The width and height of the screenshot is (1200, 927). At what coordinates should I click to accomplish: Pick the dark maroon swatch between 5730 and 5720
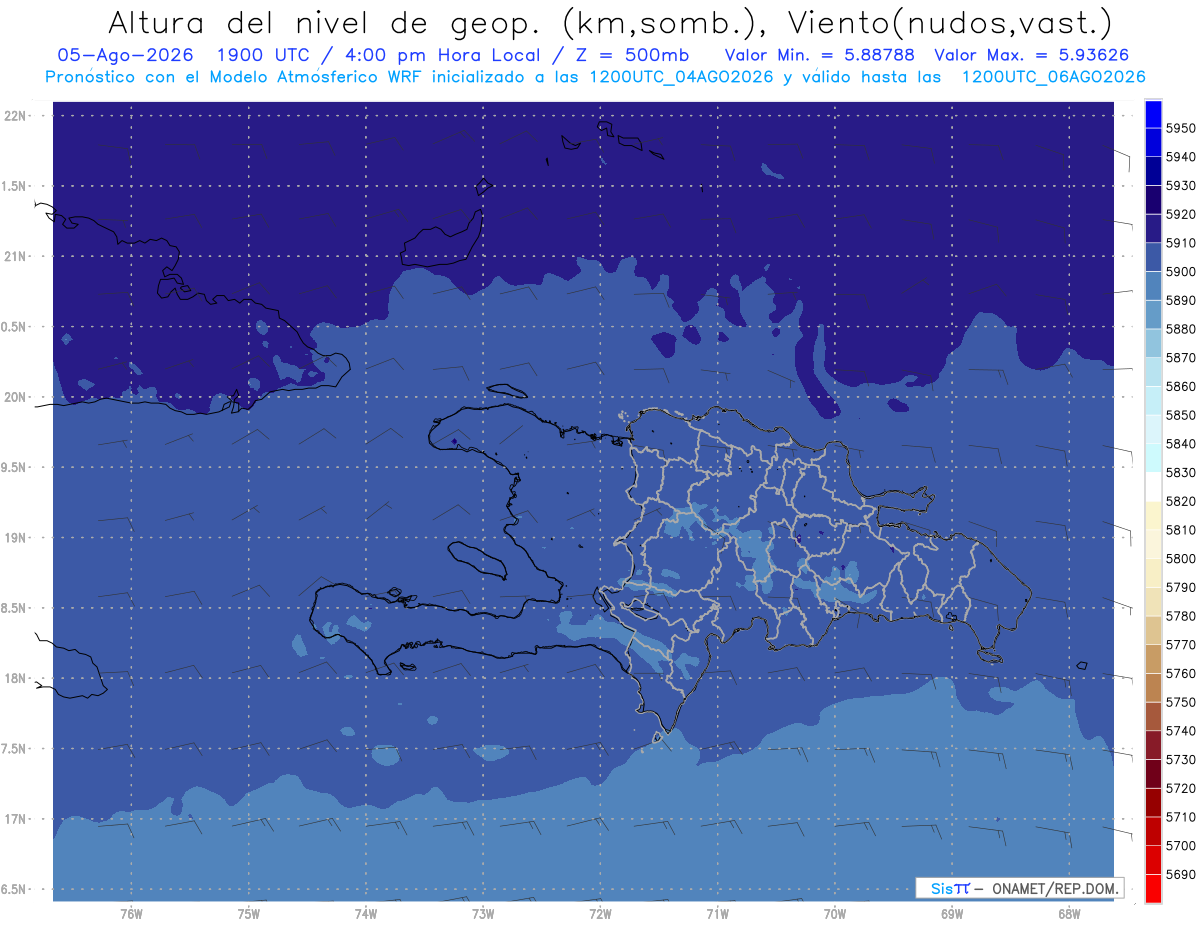click(1152, 774)
